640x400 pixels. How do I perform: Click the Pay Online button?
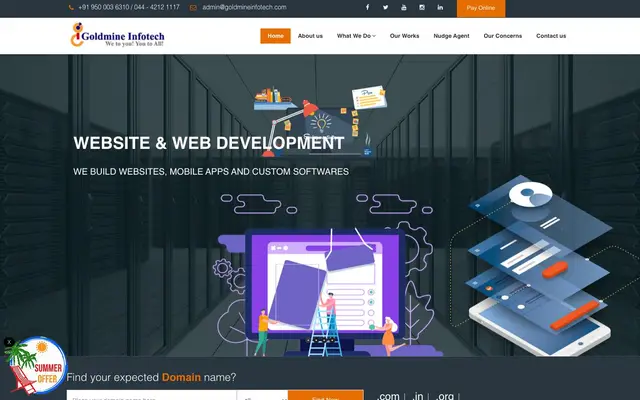pyautogui.click(x=481, y=8)
